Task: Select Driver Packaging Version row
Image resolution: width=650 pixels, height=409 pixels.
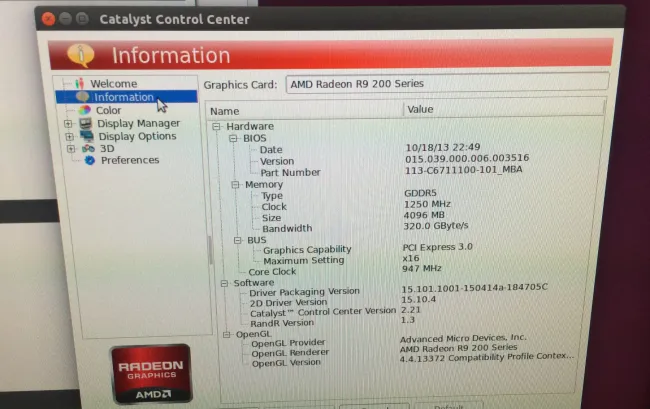Action: 304,292
